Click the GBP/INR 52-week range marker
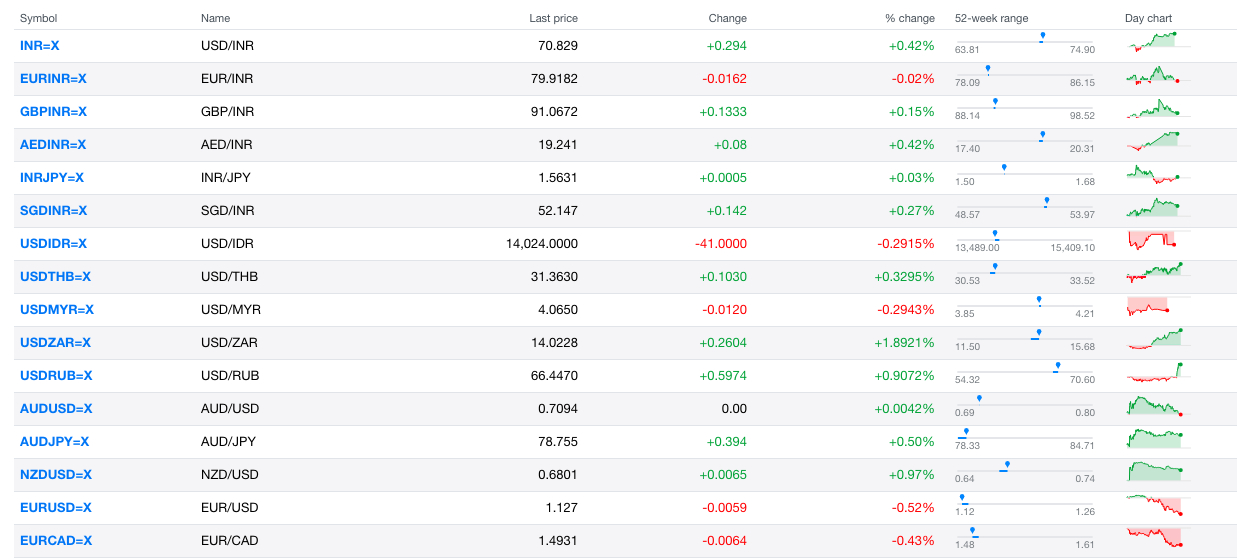Viewport: 1237px width, 558px height. click(995, 102)
